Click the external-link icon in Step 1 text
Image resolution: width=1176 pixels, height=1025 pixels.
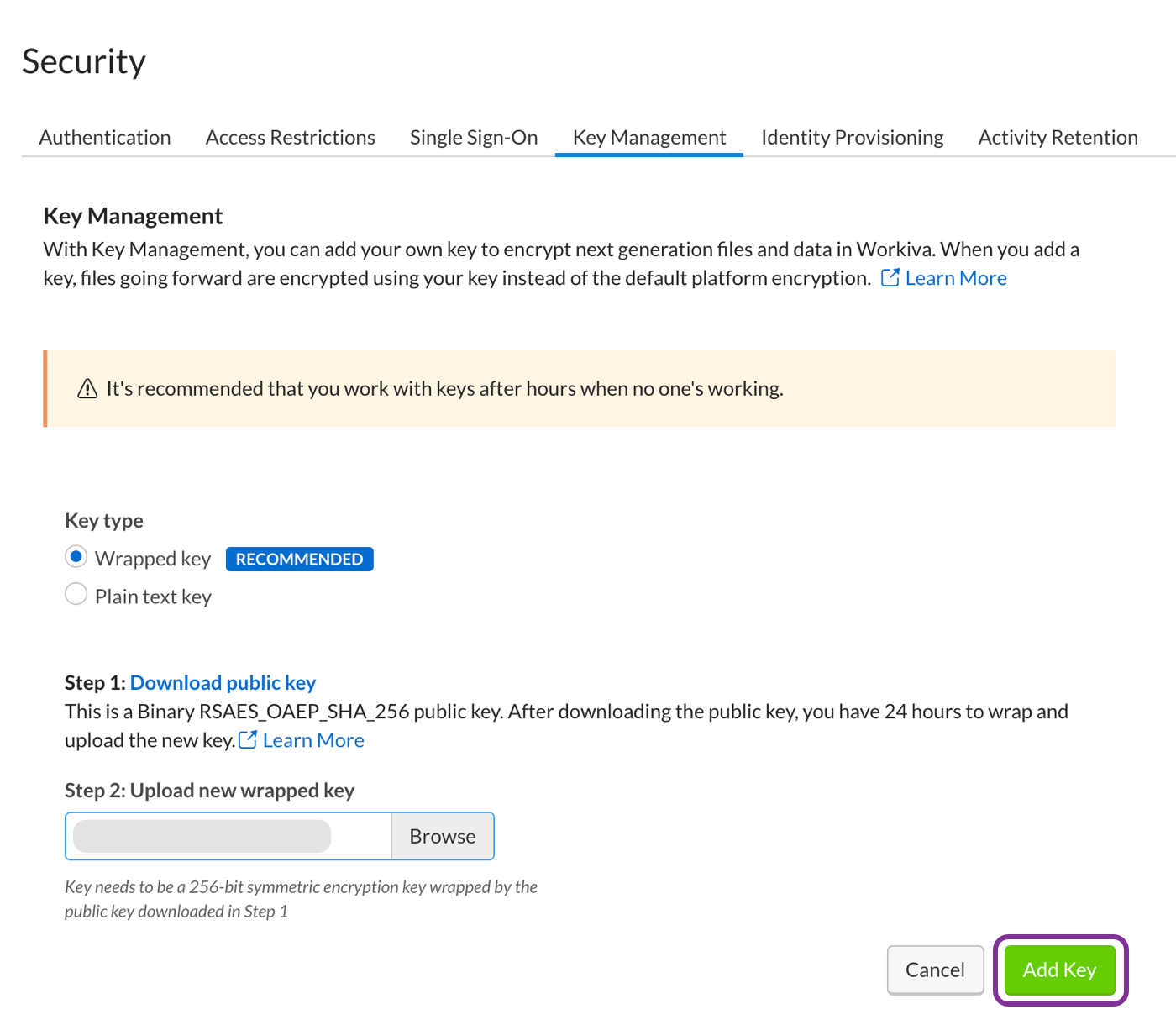tap(248, 740)
